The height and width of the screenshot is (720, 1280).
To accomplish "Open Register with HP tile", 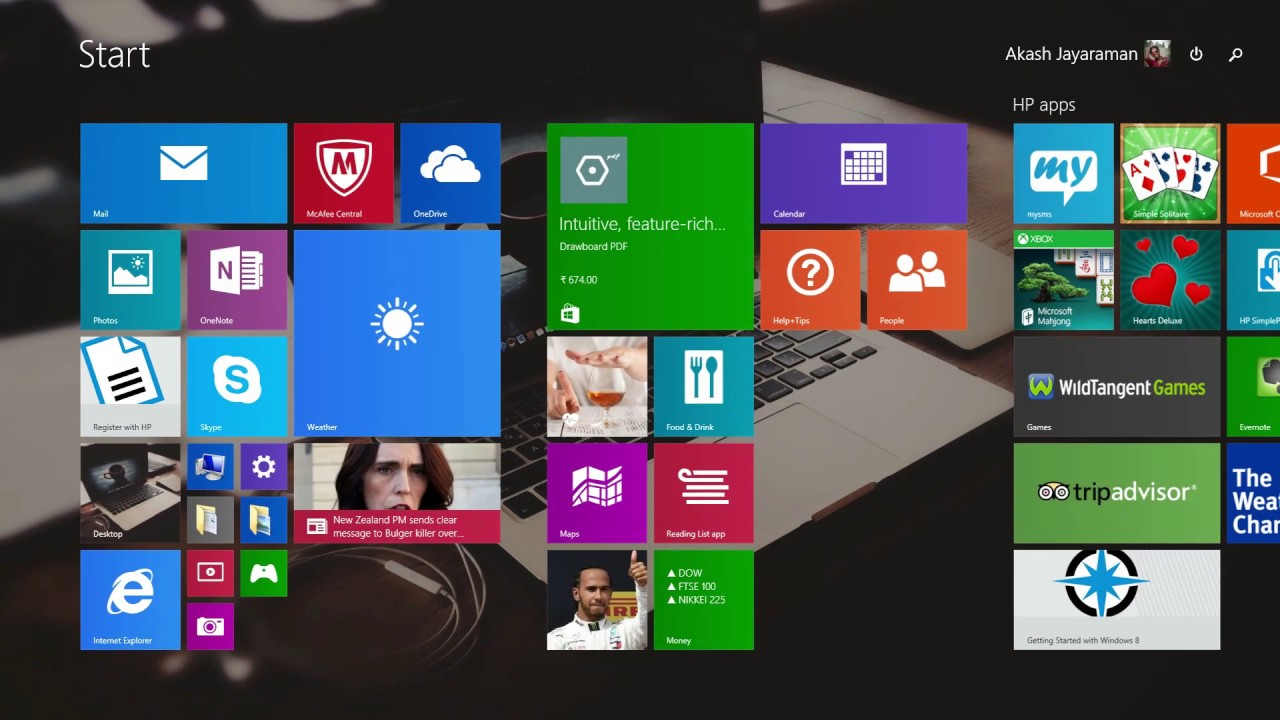I will click(130, 386).
